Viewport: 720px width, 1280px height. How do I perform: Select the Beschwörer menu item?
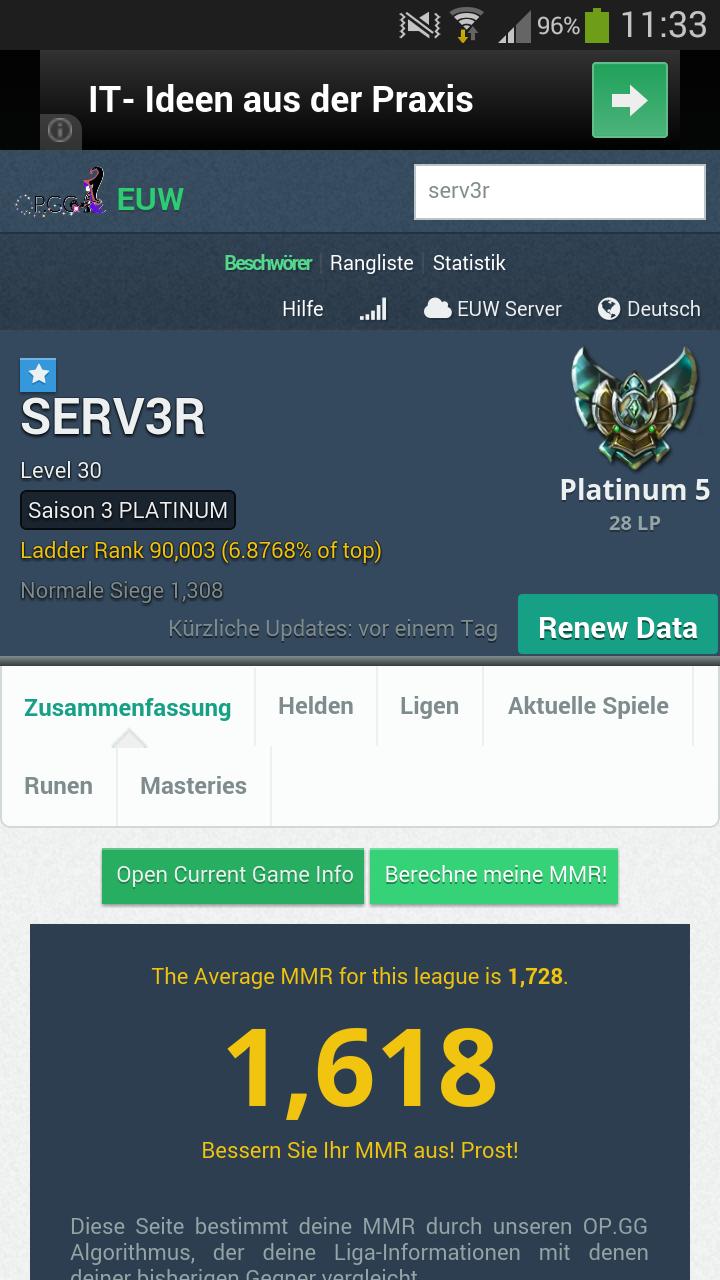coord(268,263)
